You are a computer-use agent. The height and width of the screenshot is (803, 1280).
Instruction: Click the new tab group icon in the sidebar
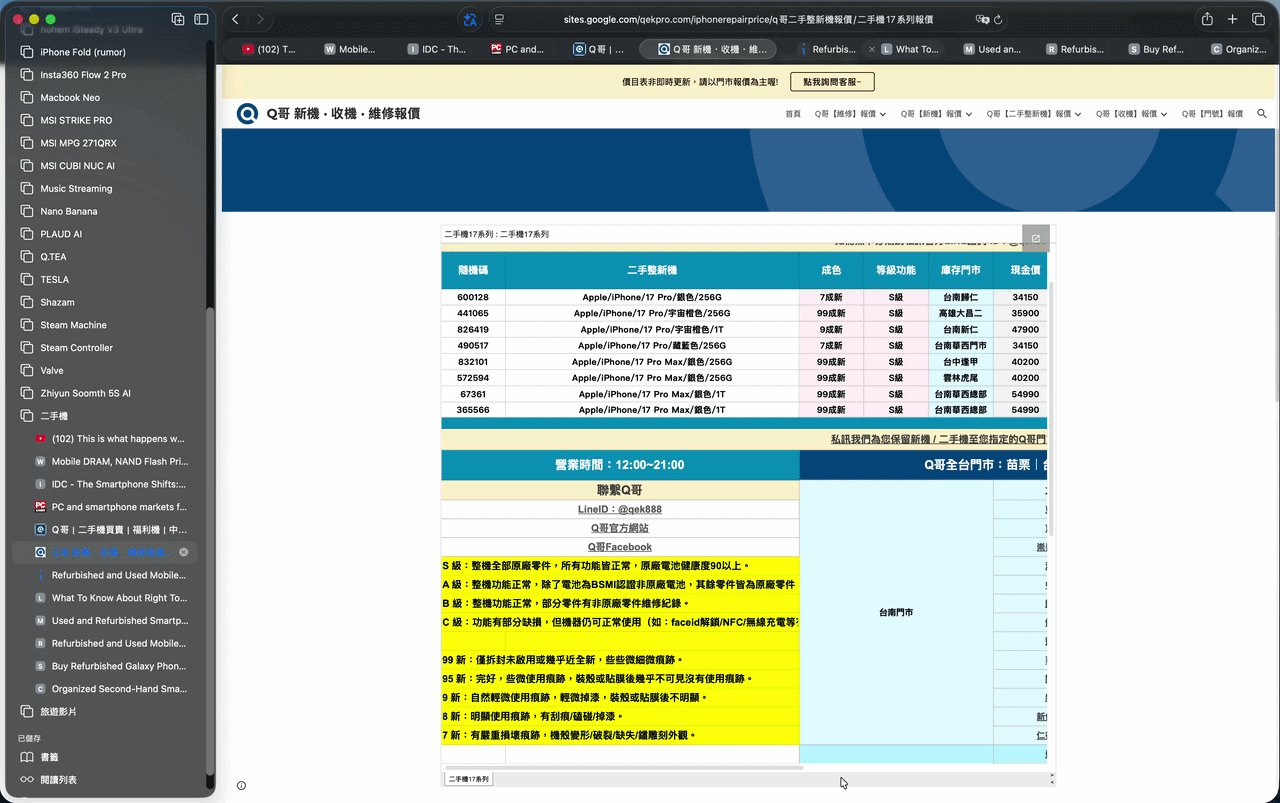pyautogui.click(x=178, y=18)
